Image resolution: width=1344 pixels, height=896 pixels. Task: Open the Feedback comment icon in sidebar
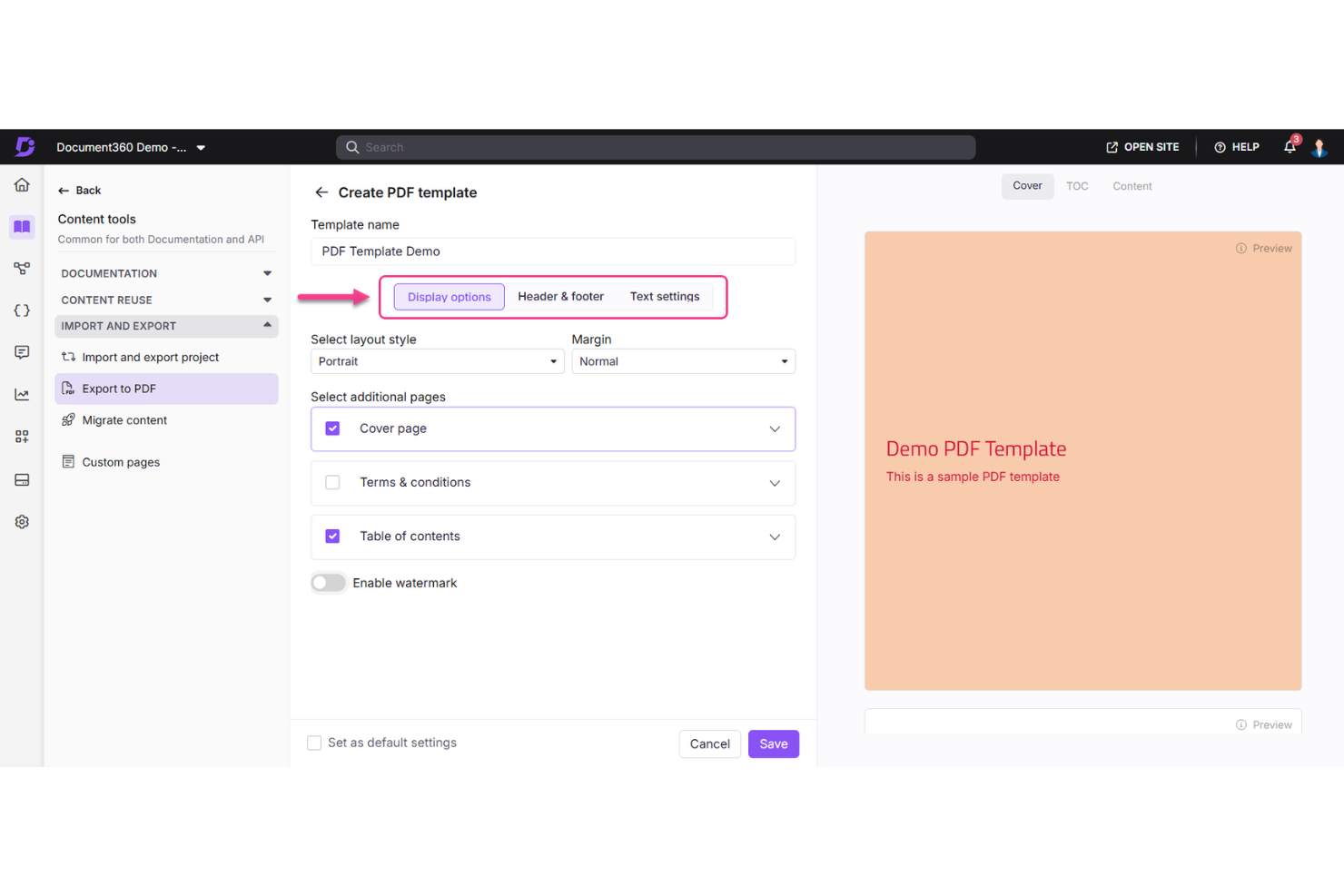(x=22, y=352)
